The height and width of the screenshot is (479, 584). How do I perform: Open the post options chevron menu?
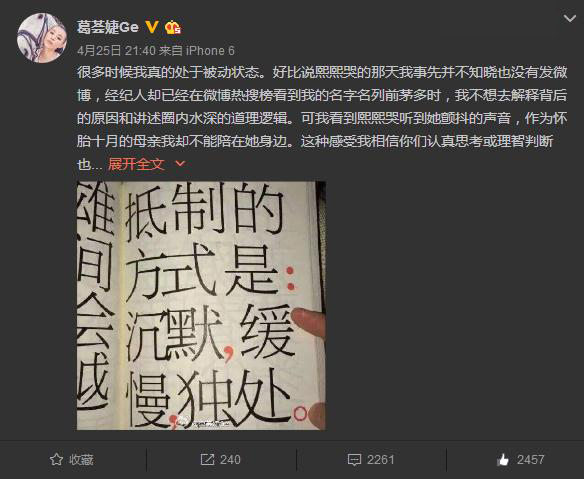point(569,18)
